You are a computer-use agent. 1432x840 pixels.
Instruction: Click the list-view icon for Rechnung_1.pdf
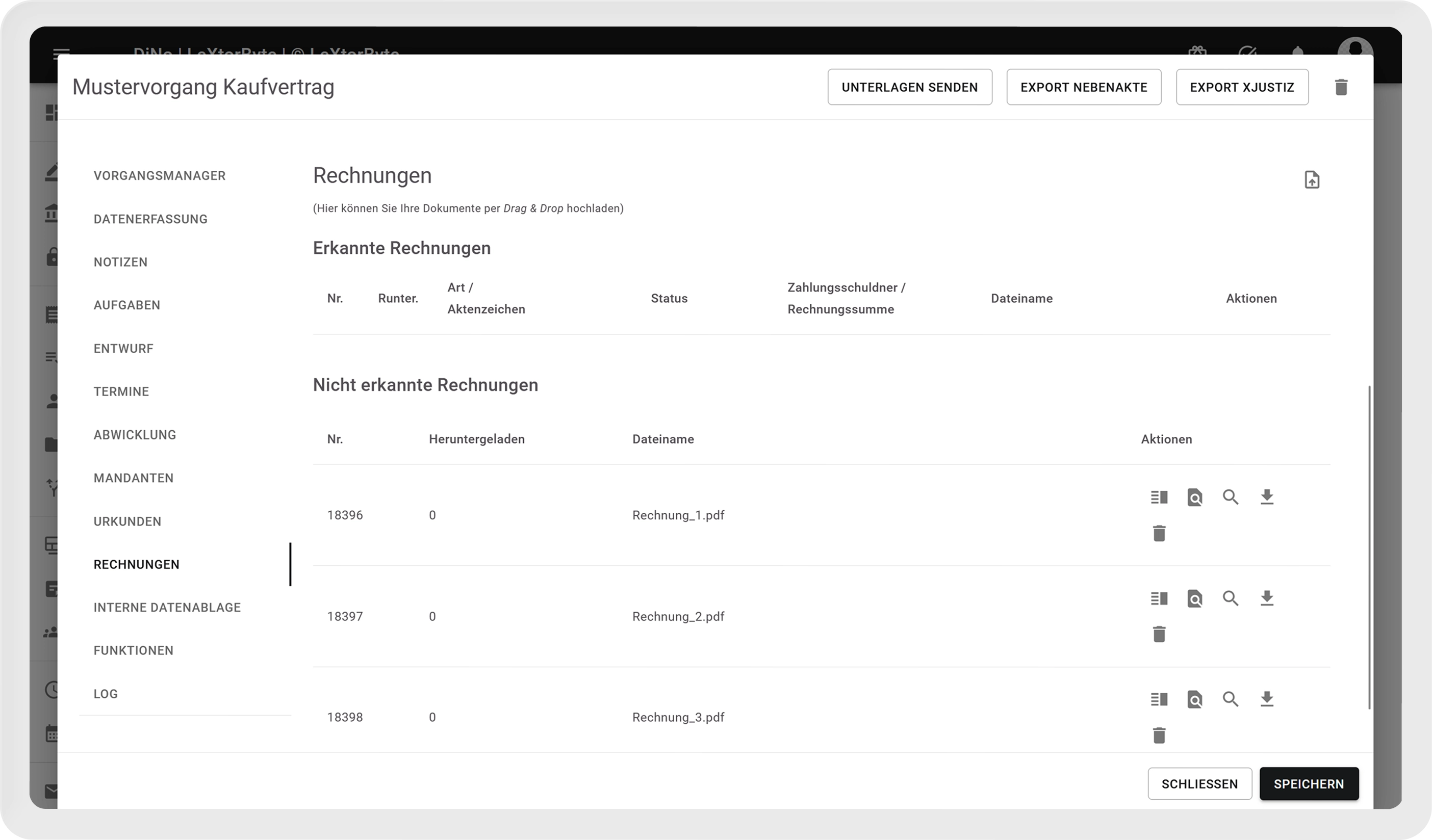tap(1159, 497)
